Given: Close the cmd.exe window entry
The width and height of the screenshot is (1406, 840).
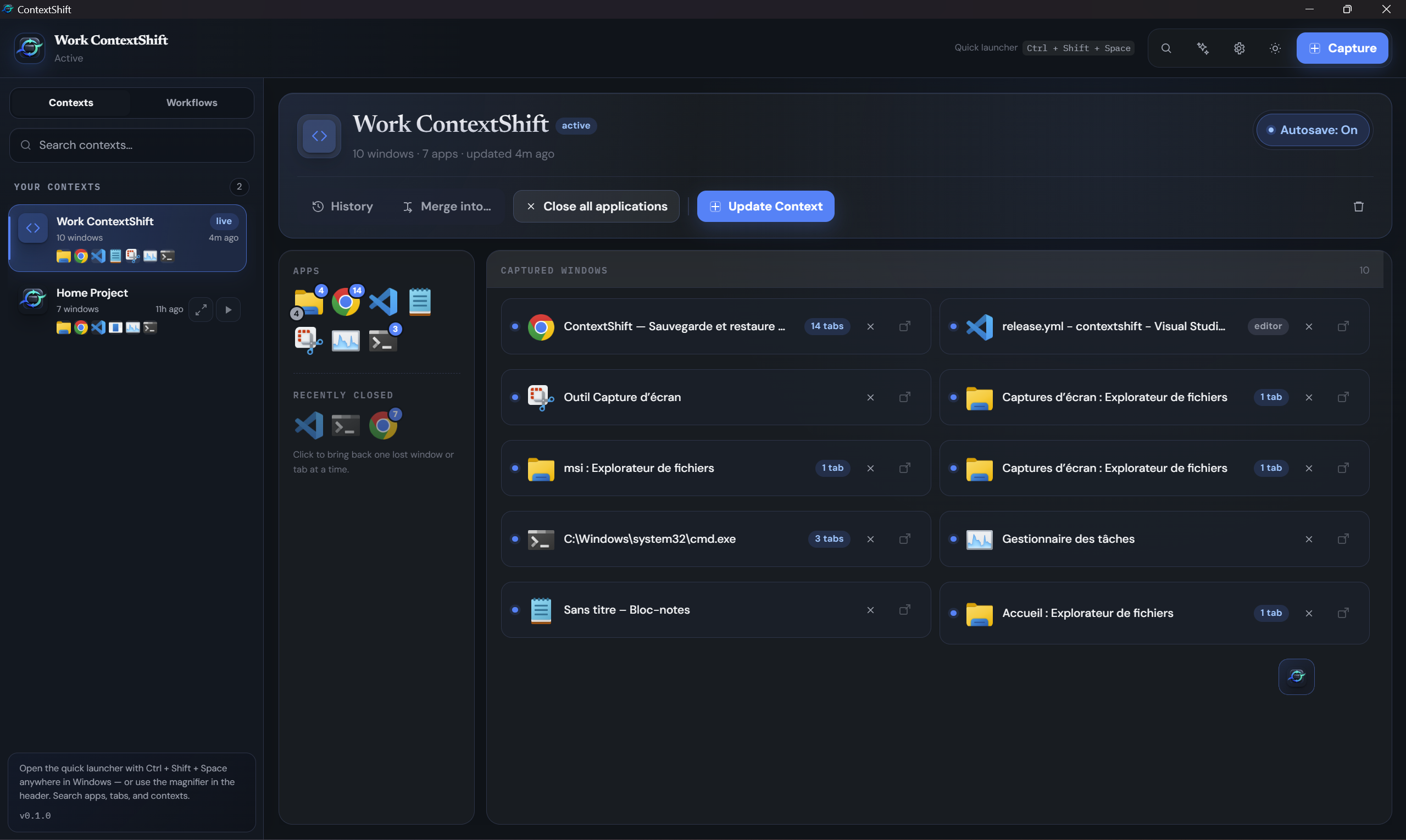Looking at the screenshot, I should (x=870, y=539).
